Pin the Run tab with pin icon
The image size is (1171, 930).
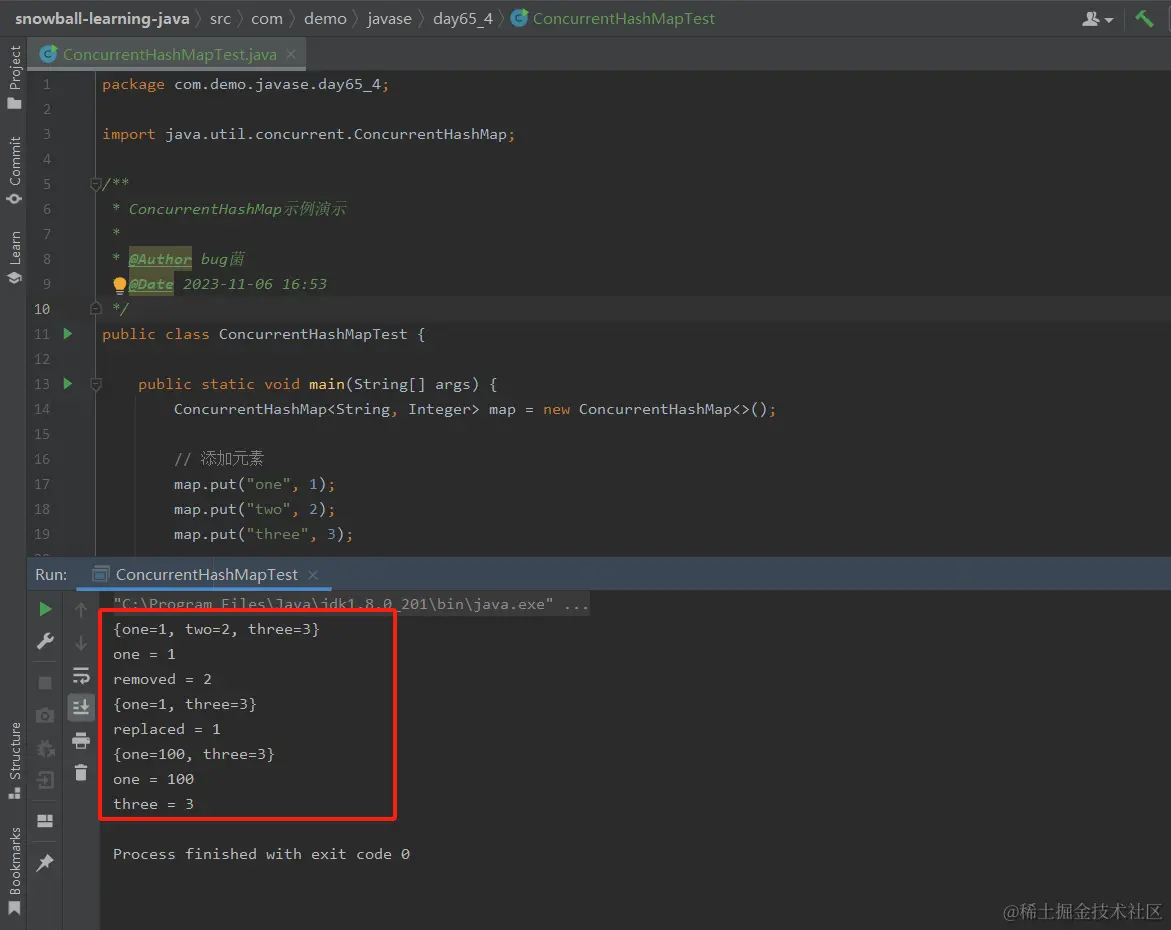[x=45, y=863]
